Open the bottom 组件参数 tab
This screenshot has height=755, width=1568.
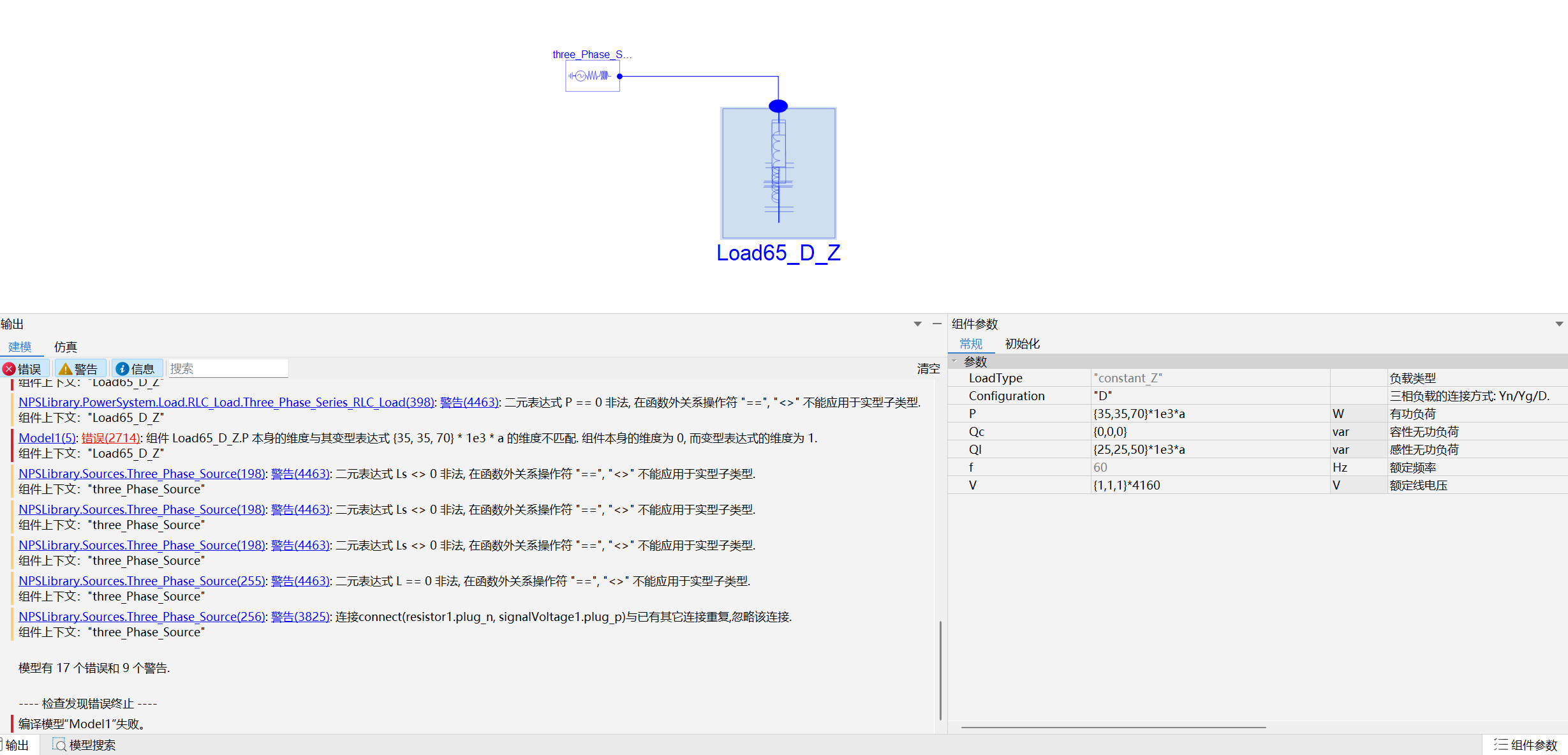coord(1525,745)
